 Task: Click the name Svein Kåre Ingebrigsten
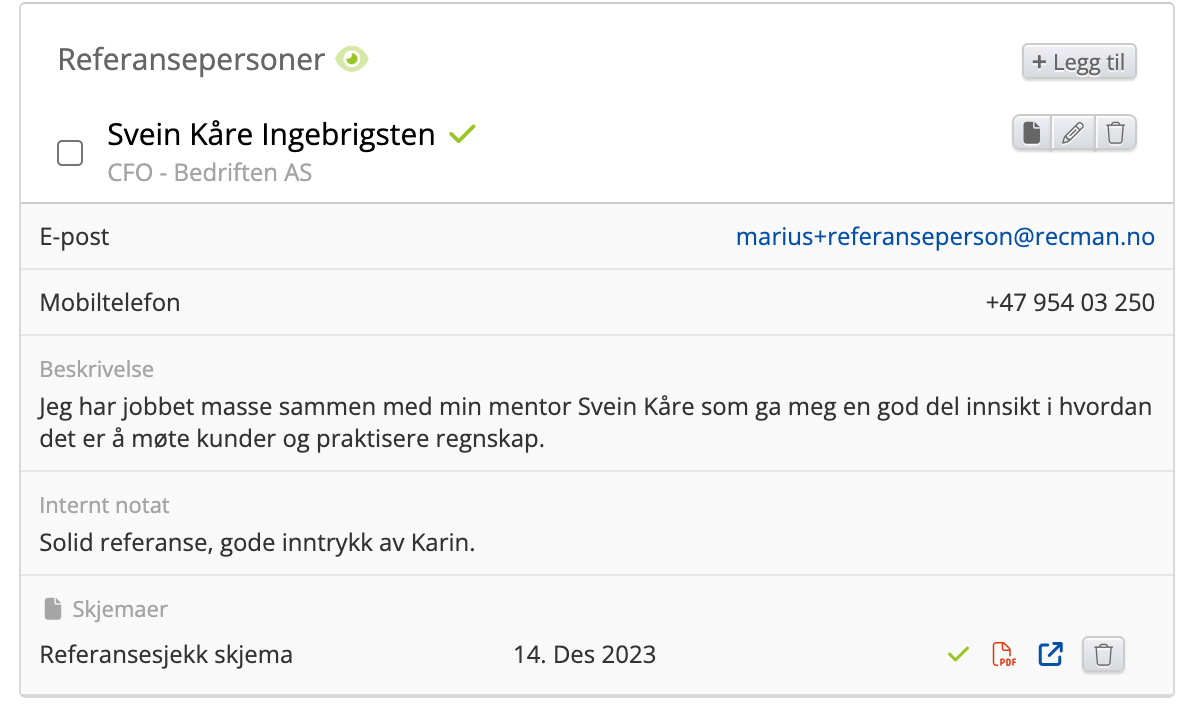pyautogui.click(x=271, y=134)
